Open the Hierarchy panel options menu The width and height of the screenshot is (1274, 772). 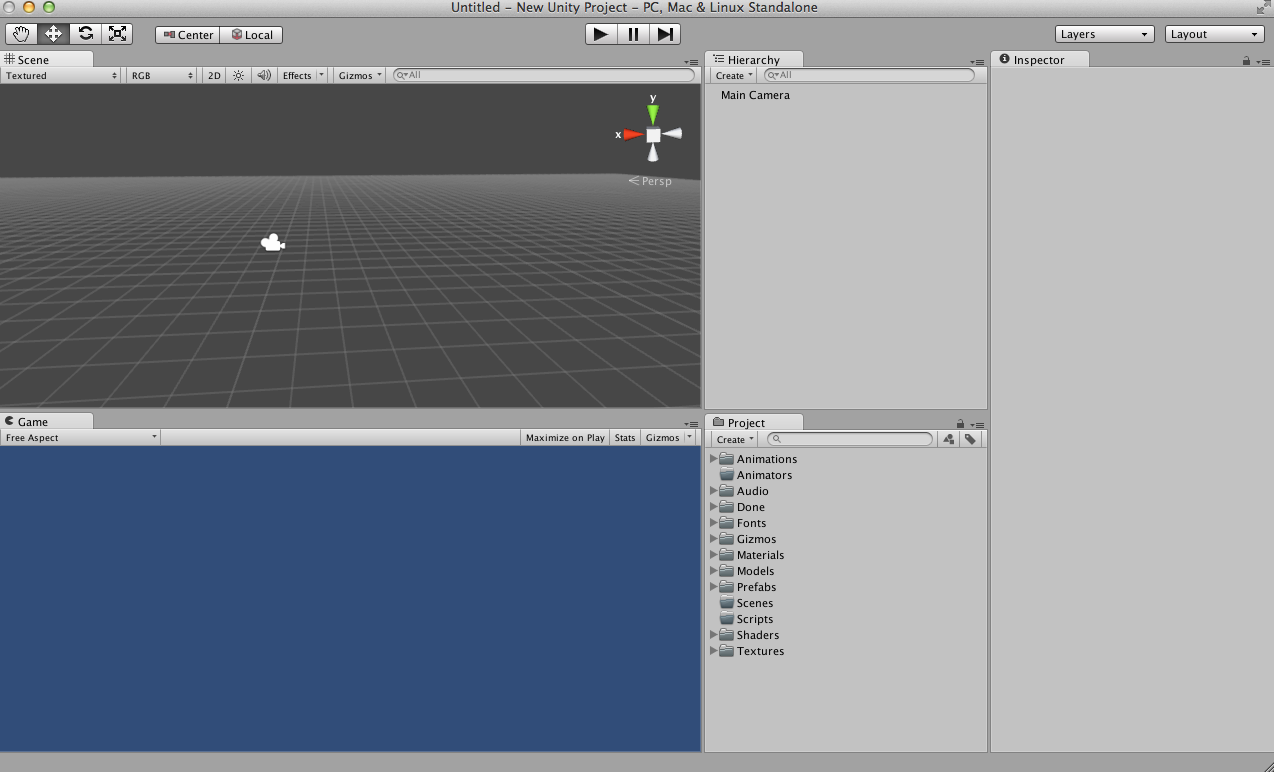[978, 62]
